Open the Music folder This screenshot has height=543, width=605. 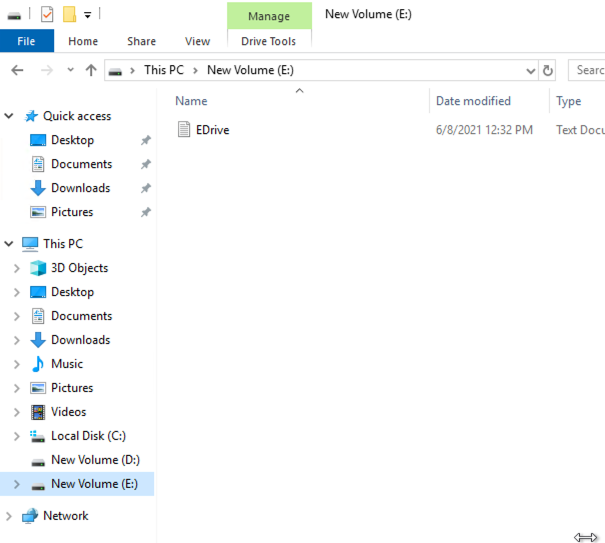coord(67,364)
